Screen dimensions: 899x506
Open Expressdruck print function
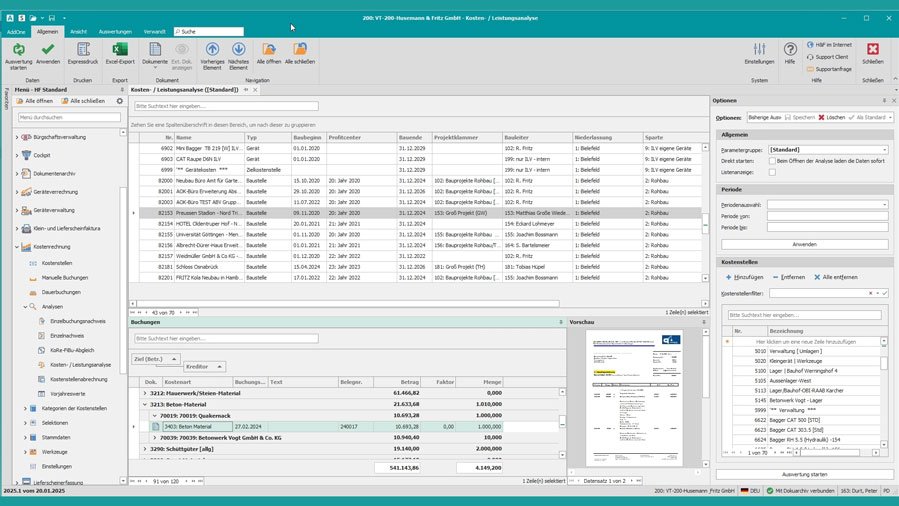click(x=84, y=50)
